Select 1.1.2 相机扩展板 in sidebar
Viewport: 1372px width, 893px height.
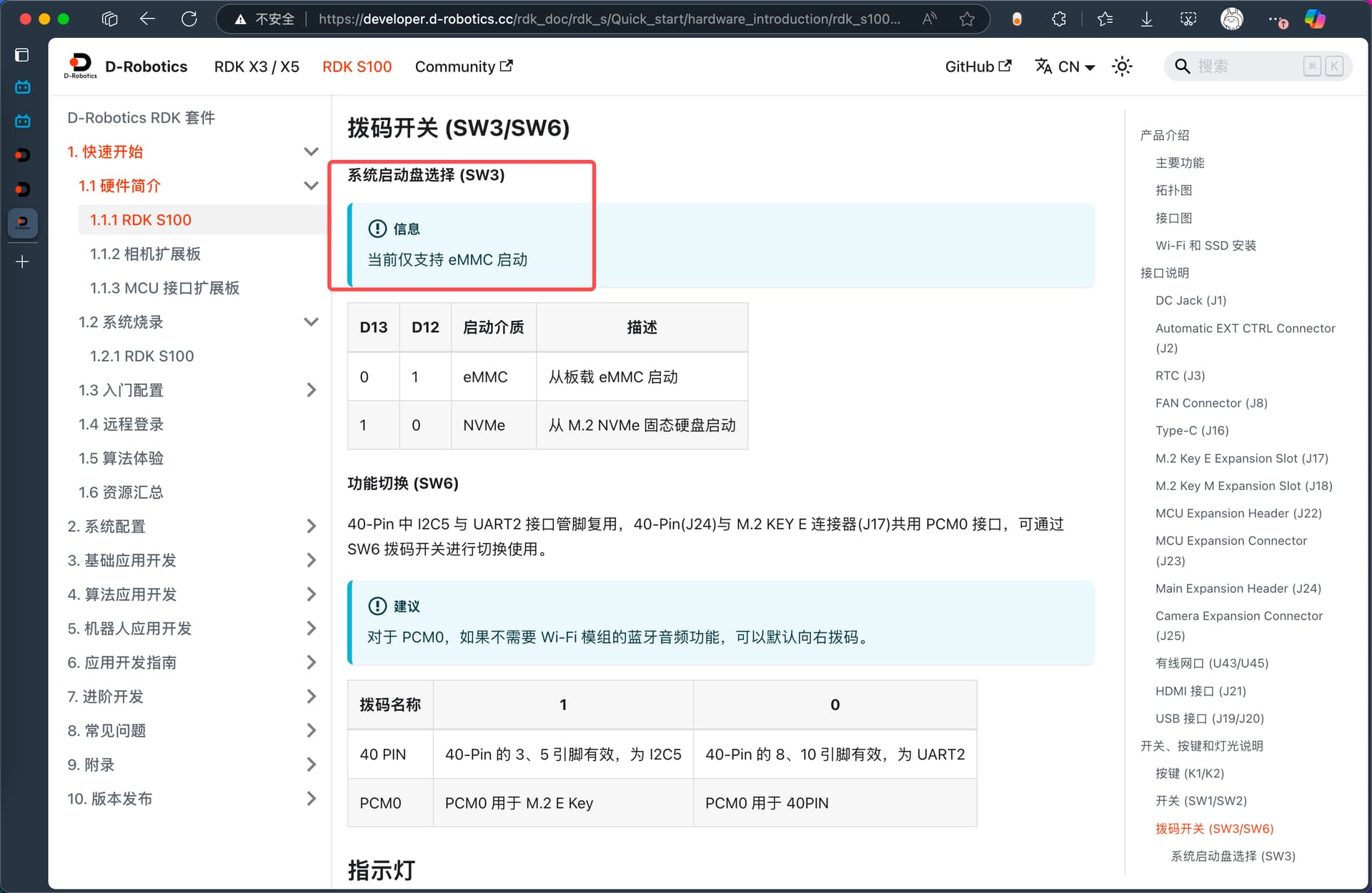tap(145, 254)
